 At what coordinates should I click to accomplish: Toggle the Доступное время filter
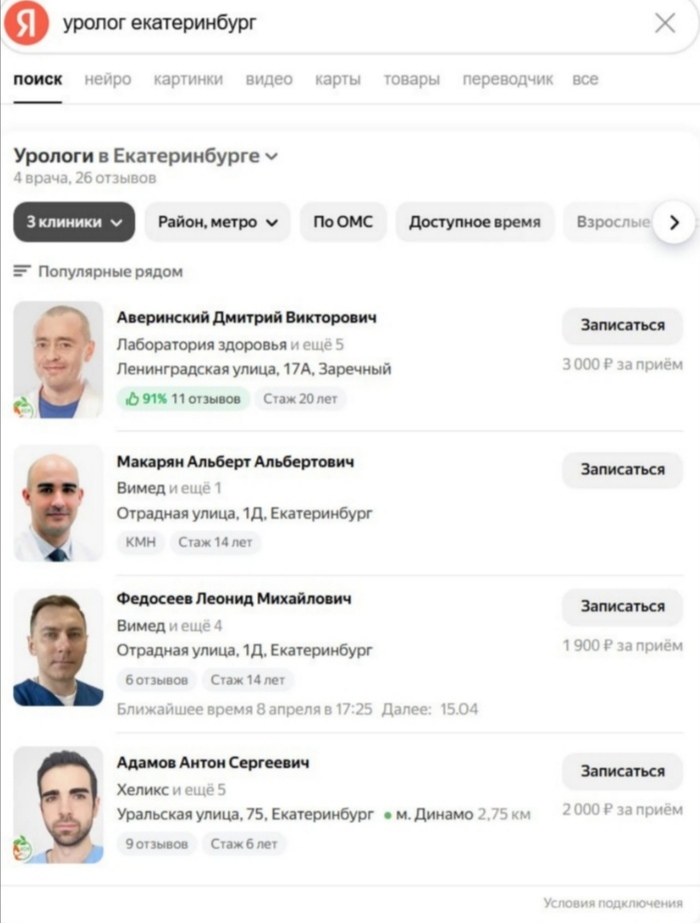click(x=475, y=222)
